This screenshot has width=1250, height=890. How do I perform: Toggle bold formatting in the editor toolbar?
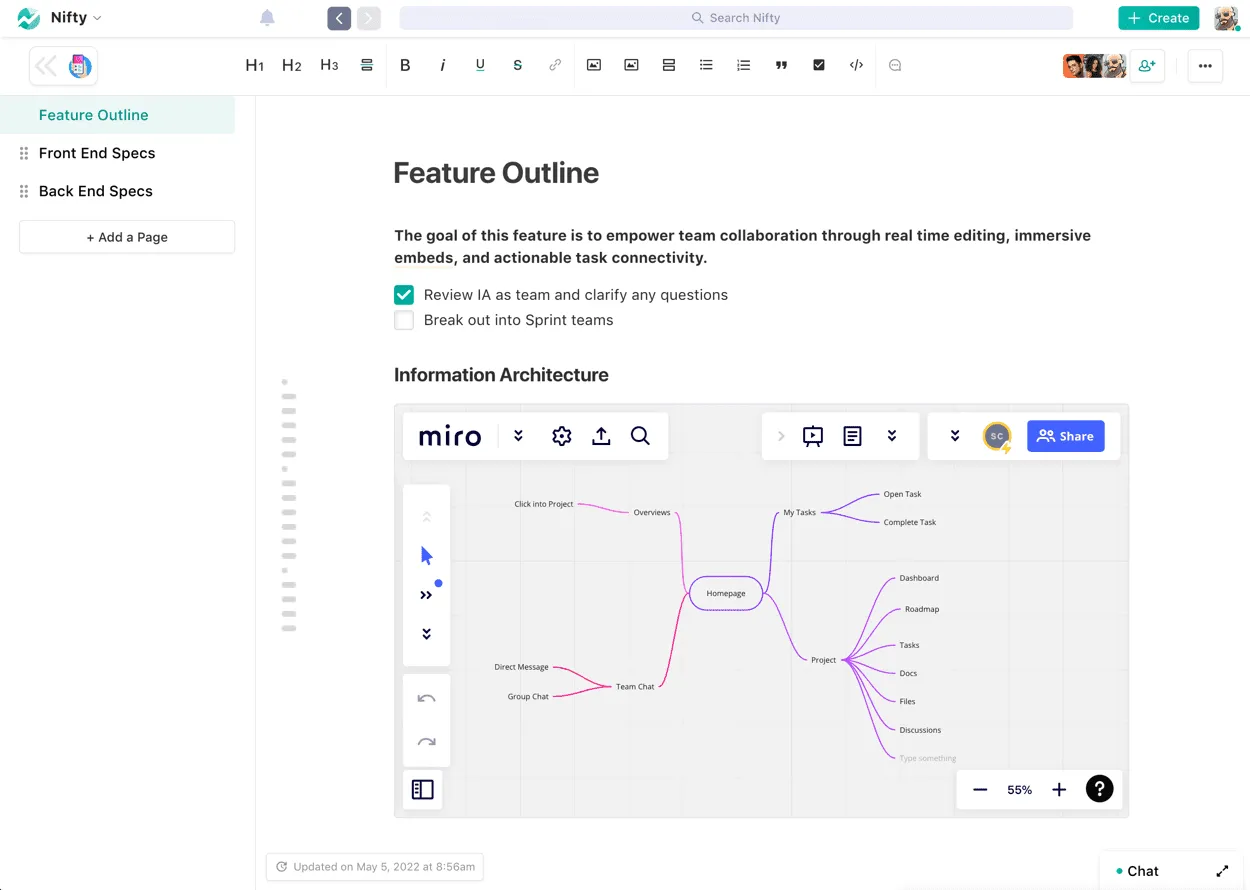tap(405, 65)
